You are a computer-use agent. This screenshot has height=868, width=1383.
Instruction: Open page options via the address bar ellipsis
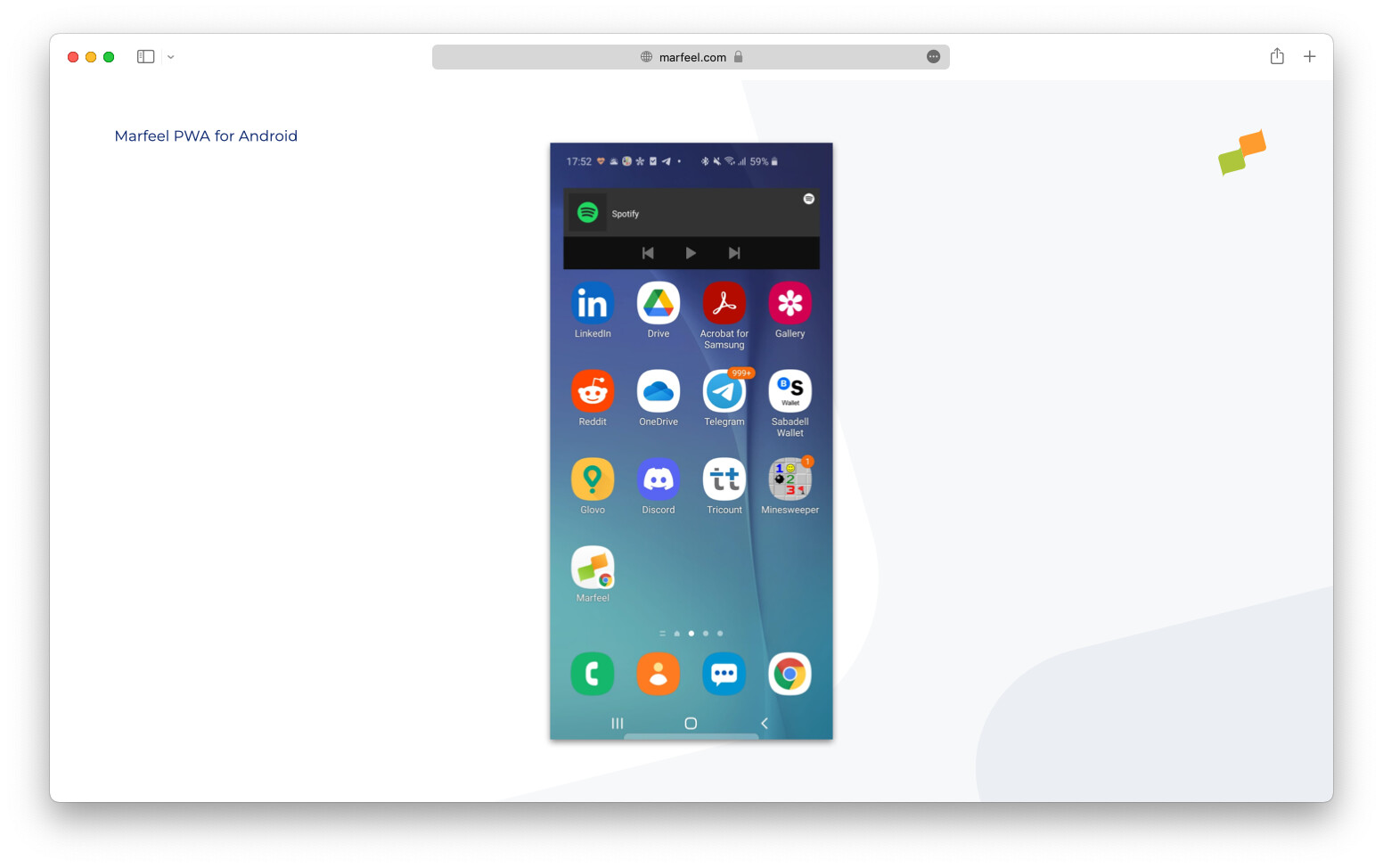tap(933, 56)
